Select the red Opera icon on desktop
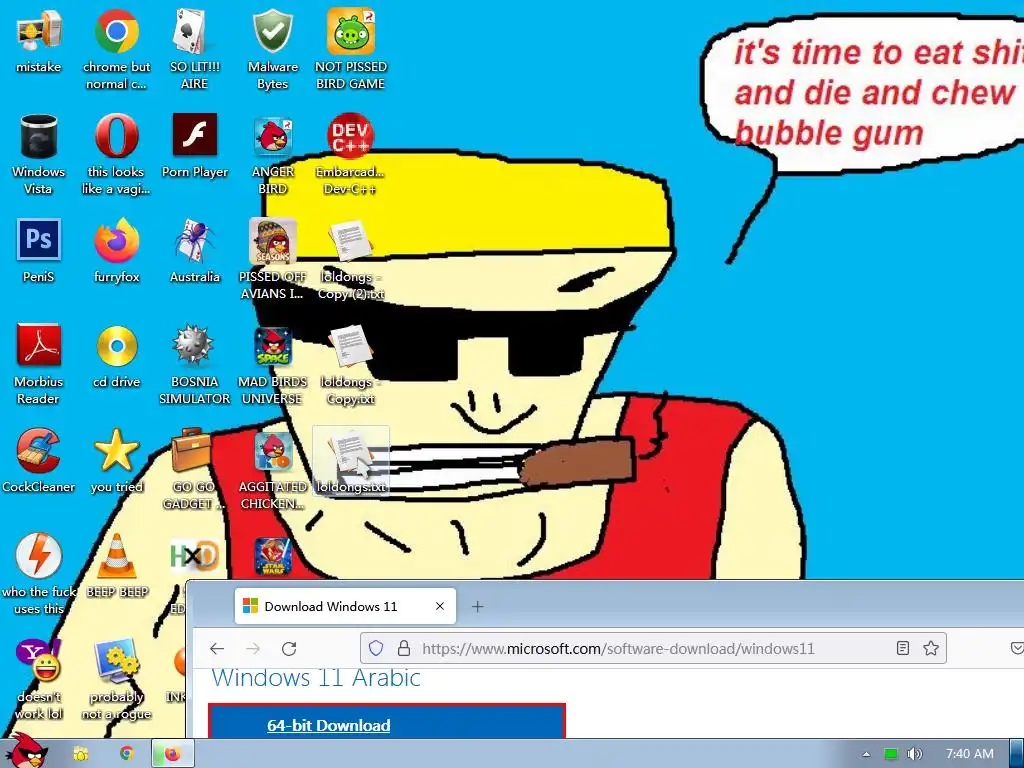Viewport: 1024px width, 768px height. point(116,136)
